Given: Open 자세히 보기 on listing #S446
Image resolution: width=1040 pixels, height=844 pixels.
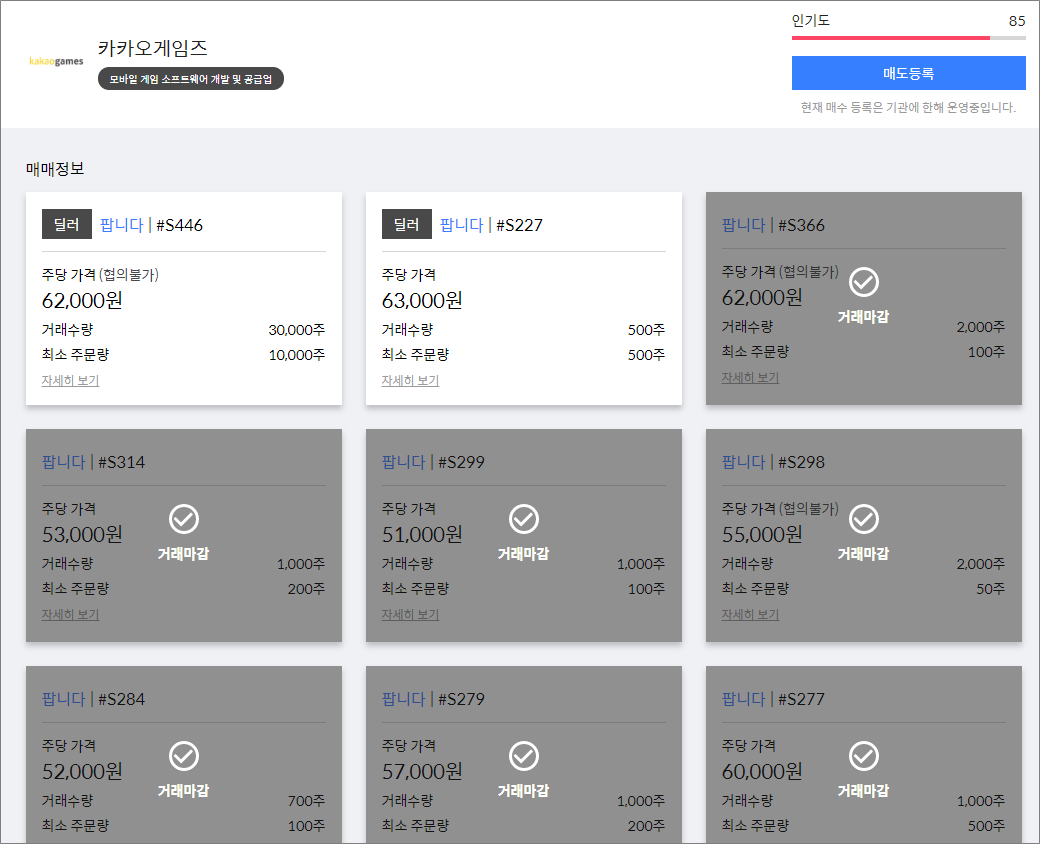Looking at the screenshot, I should pos(70,381).
